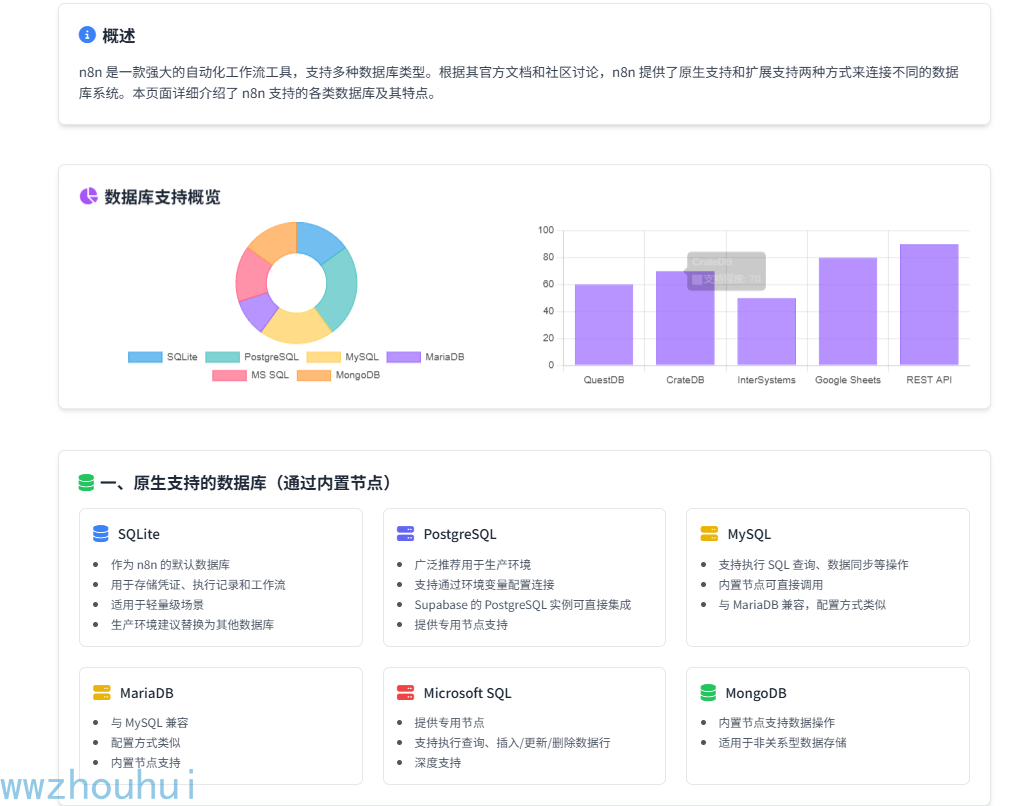Toggle the SQLite legend swatch

[145, 357]
